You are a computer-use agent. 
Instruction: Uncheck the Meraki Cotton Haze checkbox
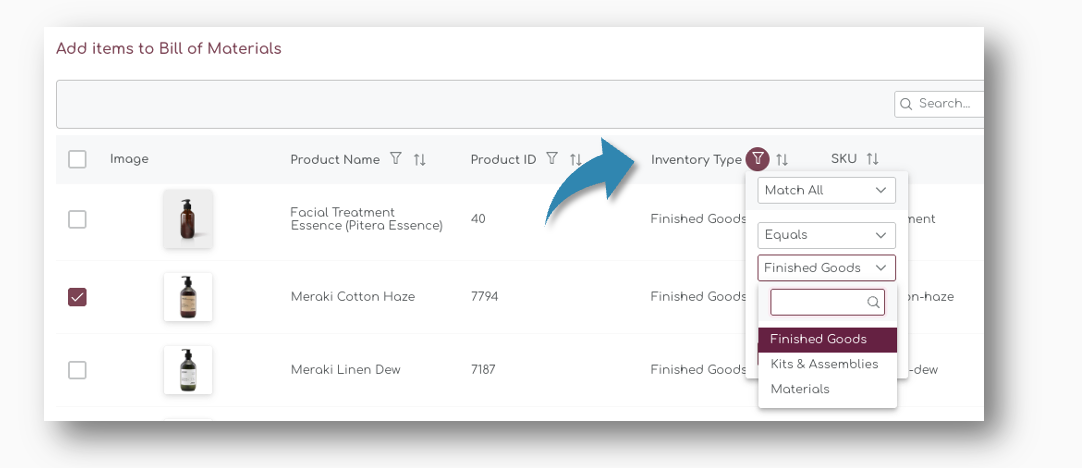pyautogui.click(x=77, y=296)
